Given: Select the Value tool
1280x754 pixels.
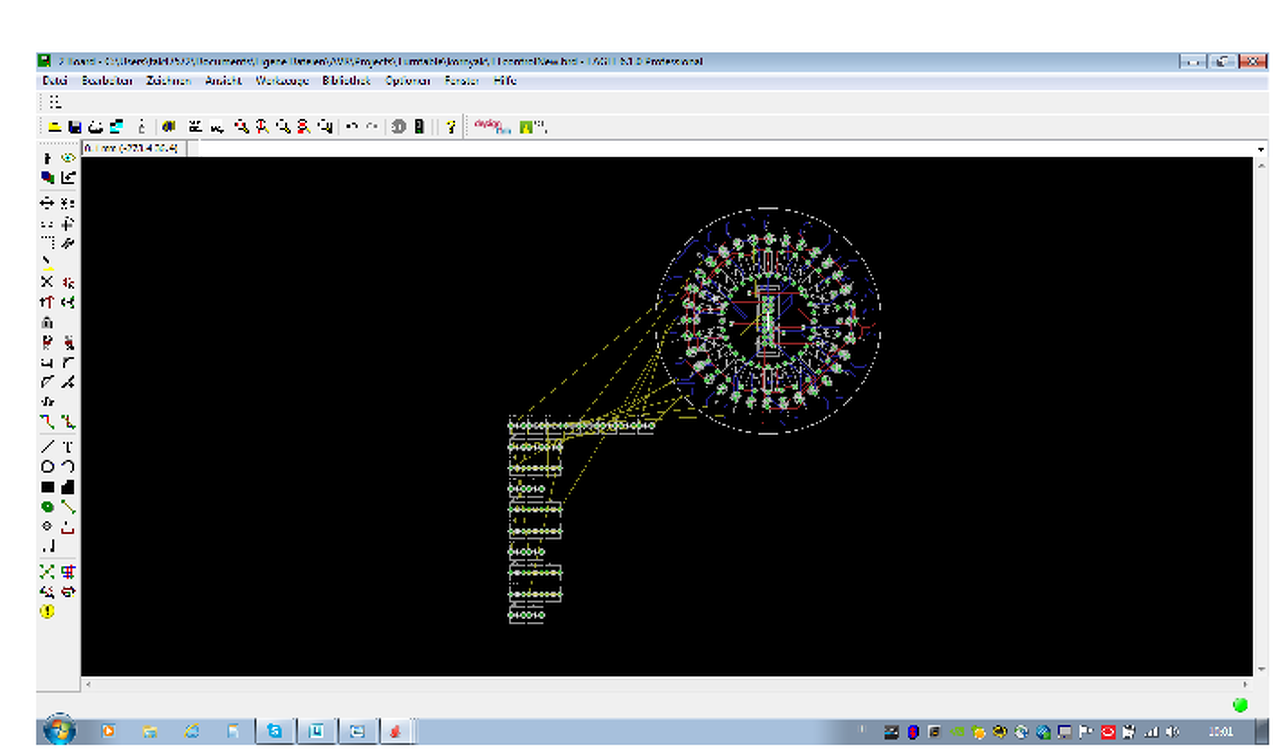Looking at the screenshot, I should point(68,342).
